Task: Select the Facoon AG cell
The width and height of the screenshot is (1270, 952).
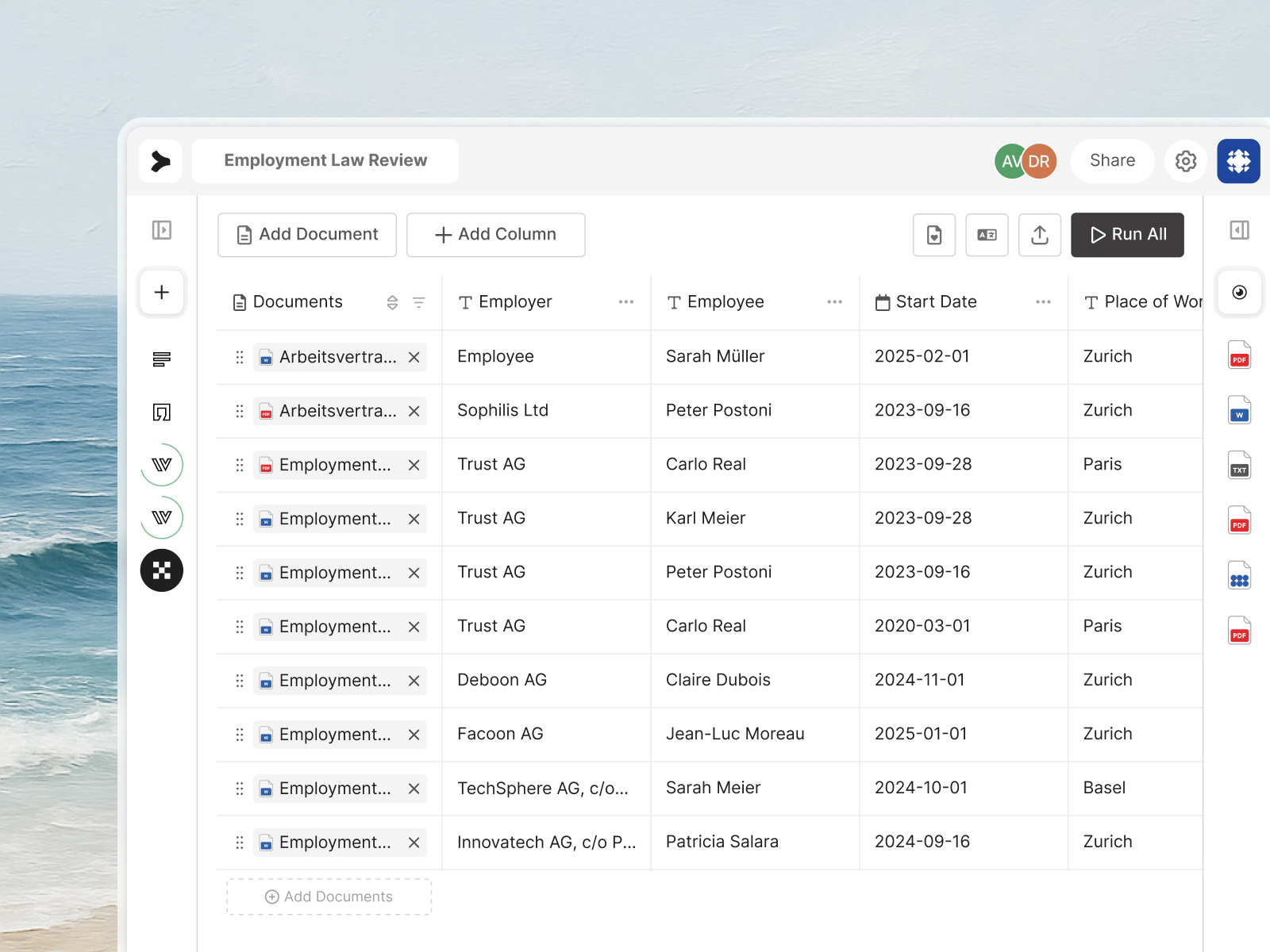Action: point(546,735)
